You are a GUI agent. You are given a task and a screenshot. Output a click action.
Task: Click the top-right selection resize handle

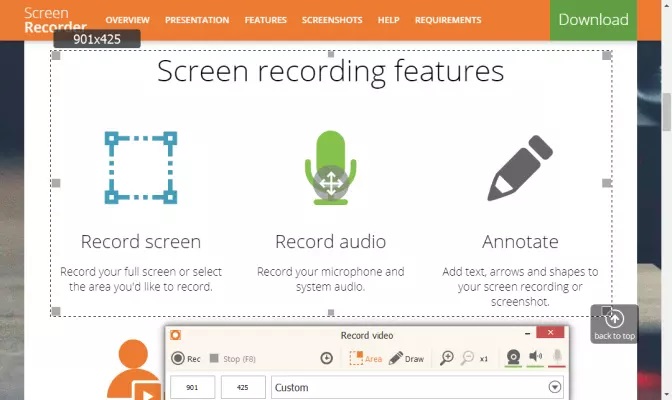(606, 55)
